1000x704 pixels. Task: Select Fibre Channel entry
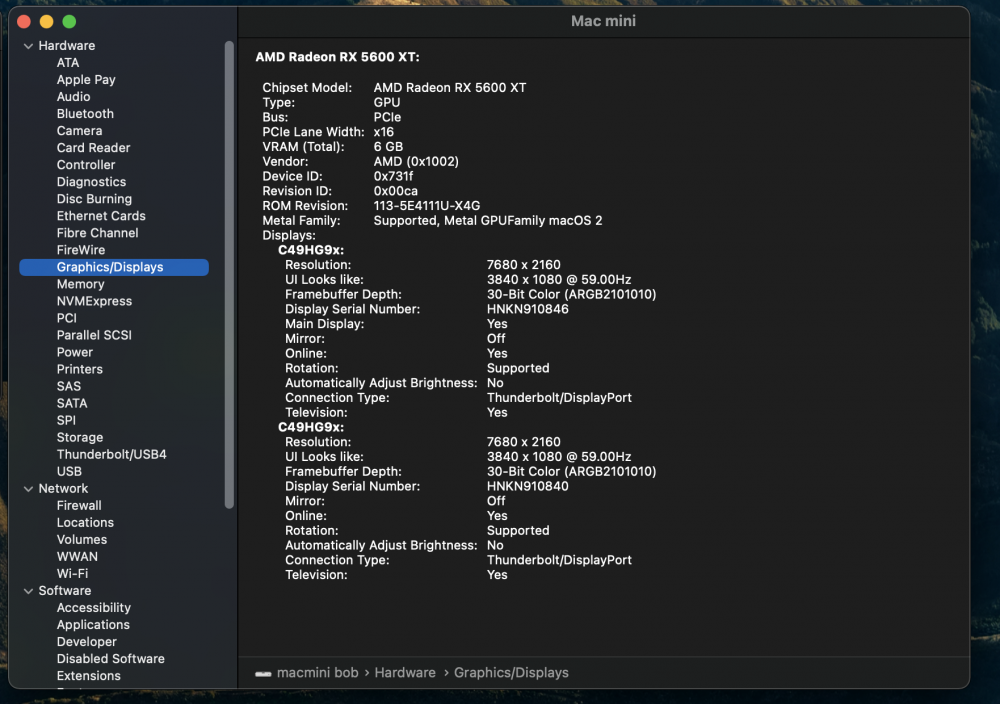(97, 233)
